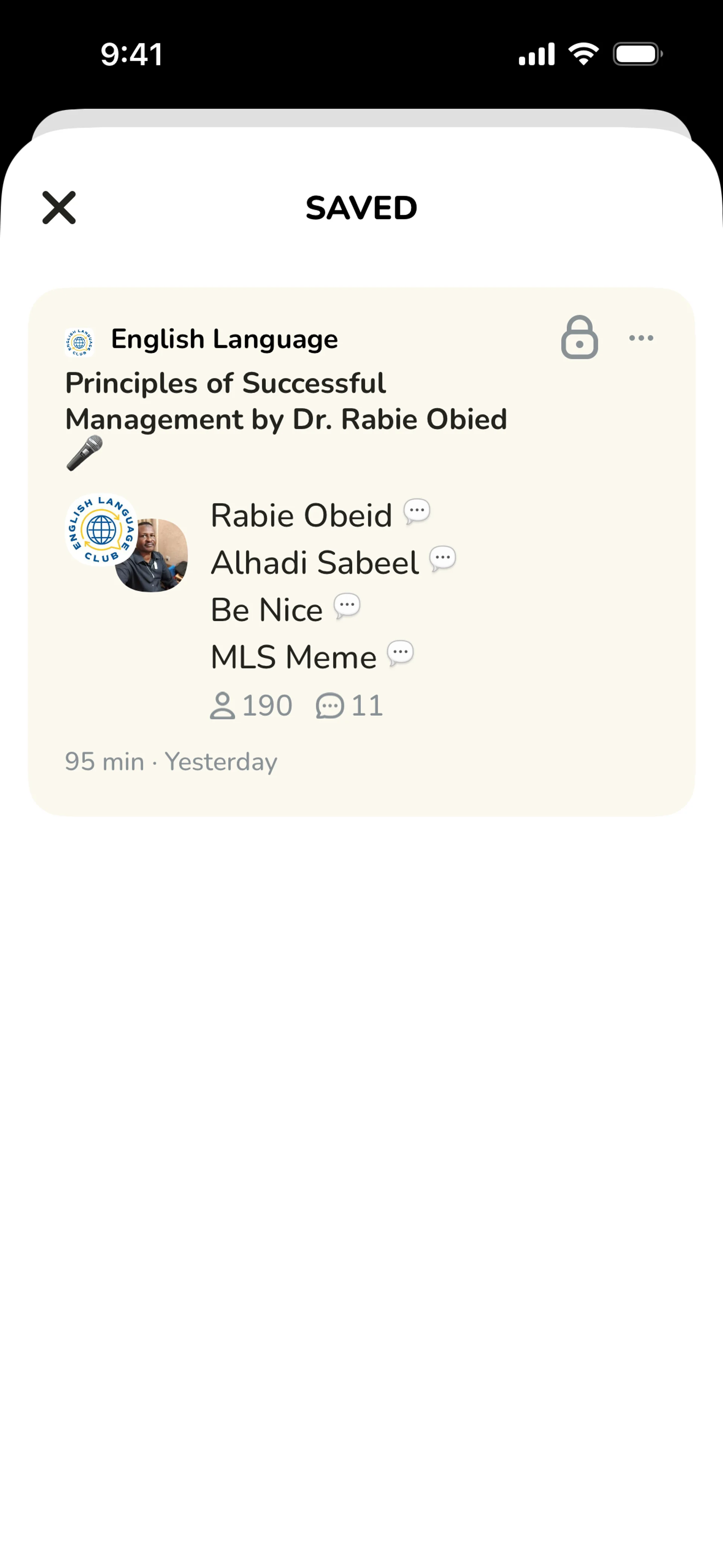This screenshot has width=723, height=1568.
Task: Close the Saved screen with X
Action: [59, 208]
